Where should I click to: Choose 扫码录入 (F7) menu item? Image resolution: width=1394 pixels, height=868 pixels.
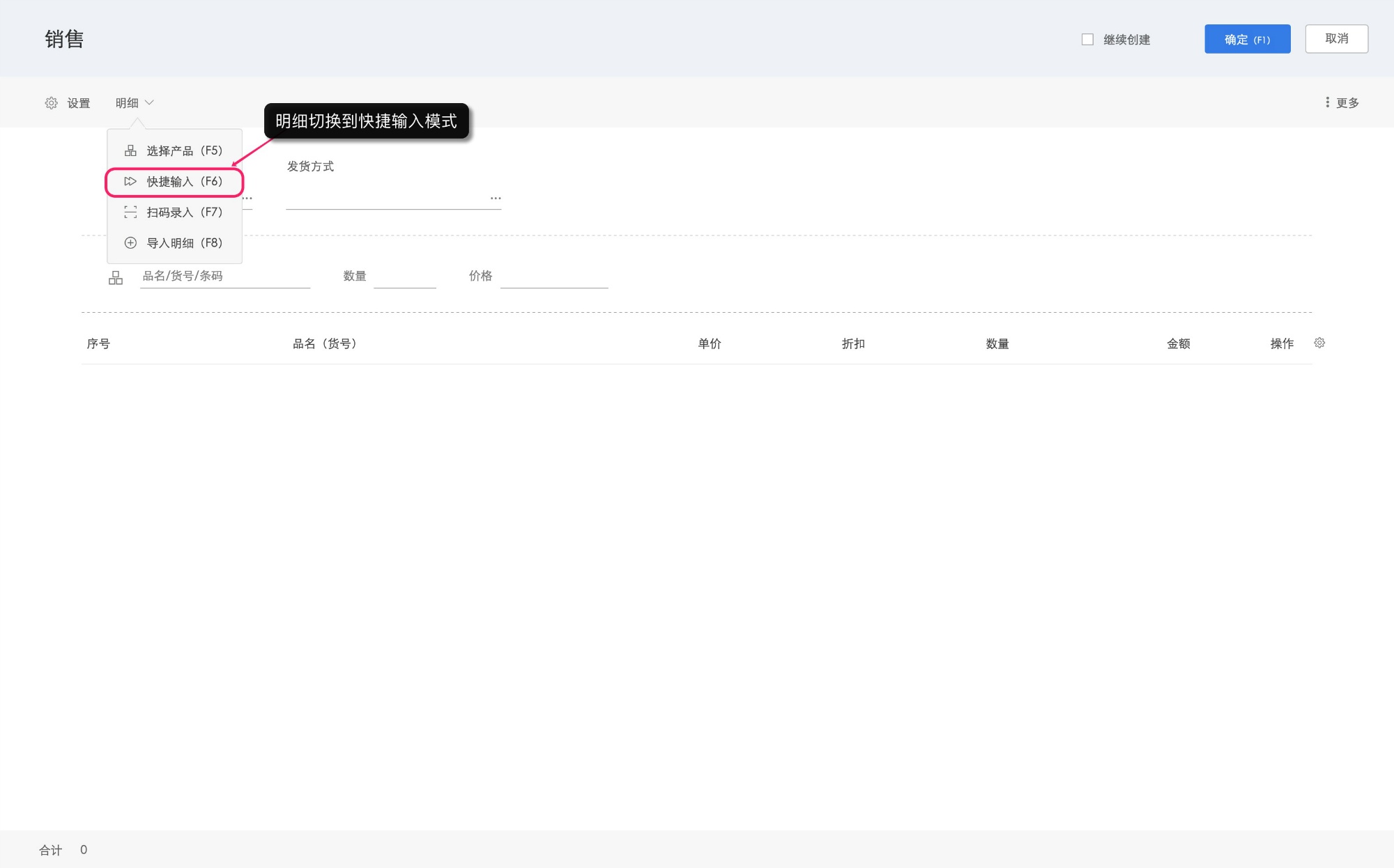tap(184, 212)
